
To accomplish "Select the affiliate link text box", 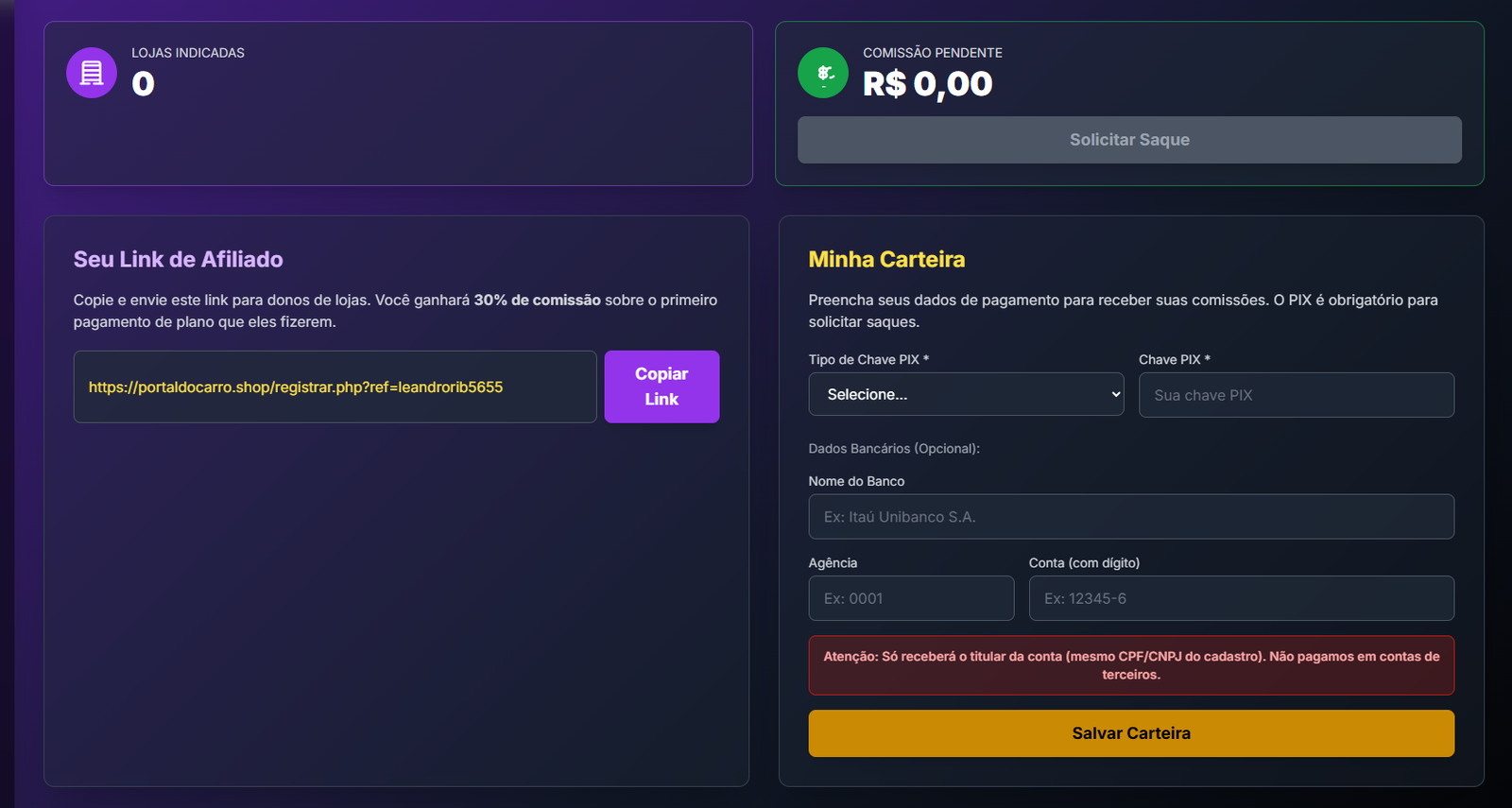I will (x=335, y=387).
